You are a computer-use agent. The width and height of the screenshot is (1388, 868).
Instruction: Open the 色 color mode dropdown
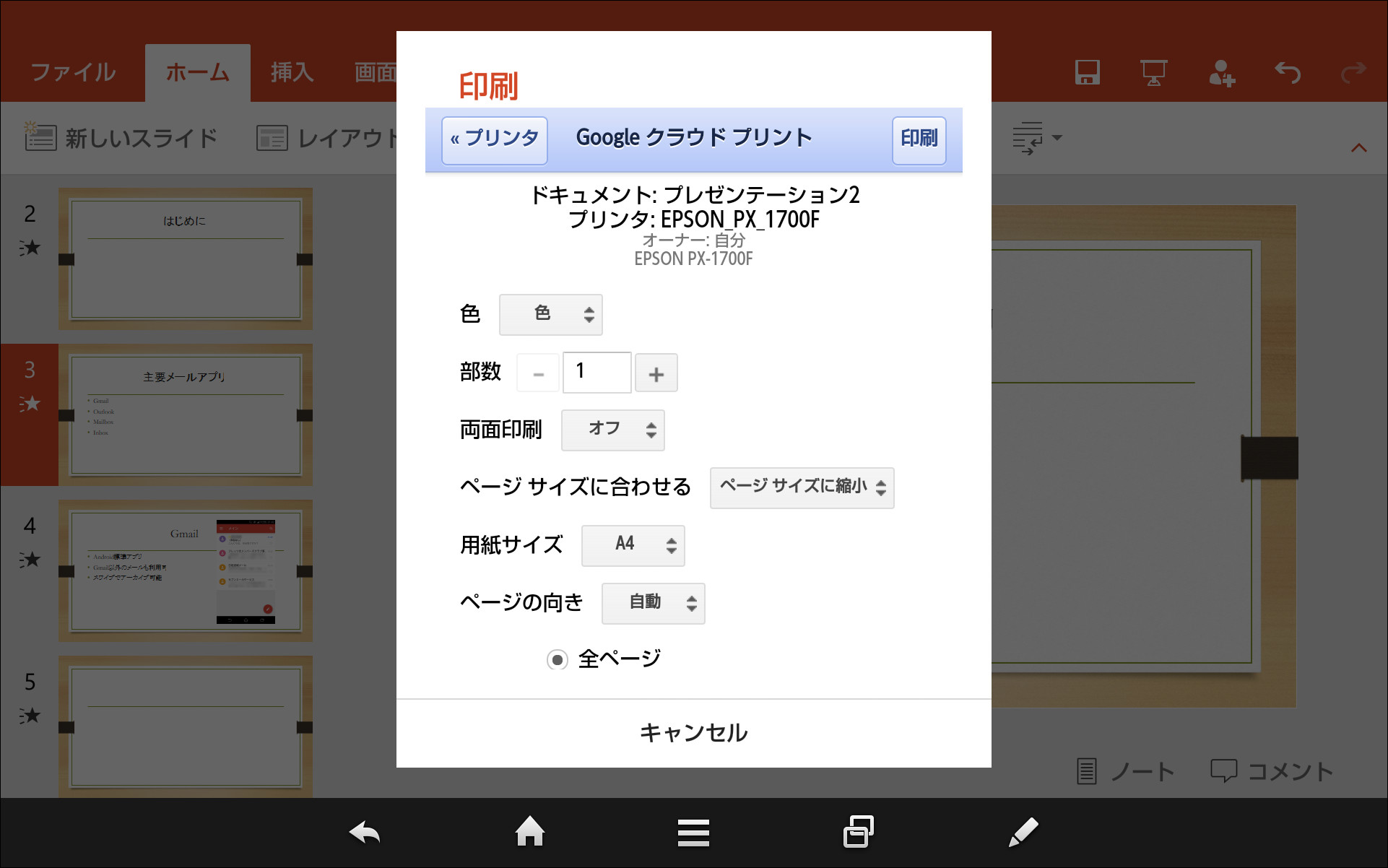pyautogui.click(x=550, y=314)
